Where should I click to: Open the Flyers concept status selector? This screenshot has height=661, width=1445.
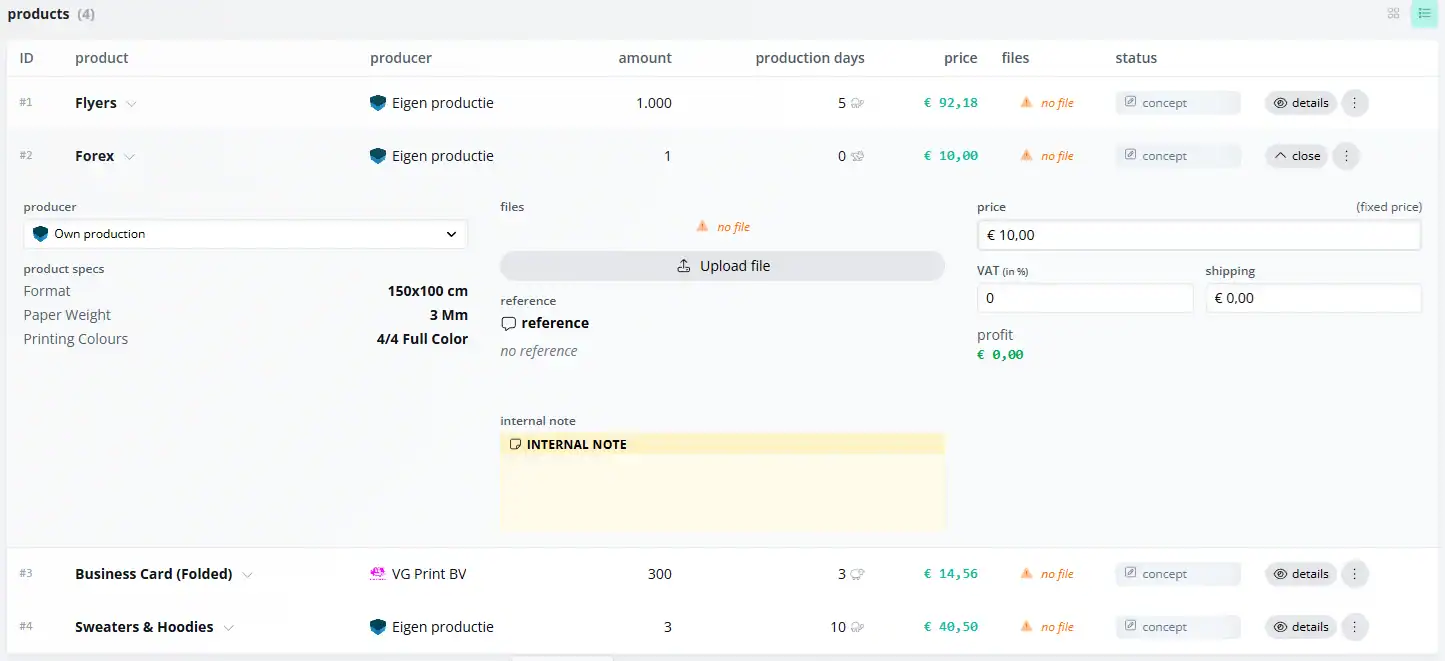1178,103
